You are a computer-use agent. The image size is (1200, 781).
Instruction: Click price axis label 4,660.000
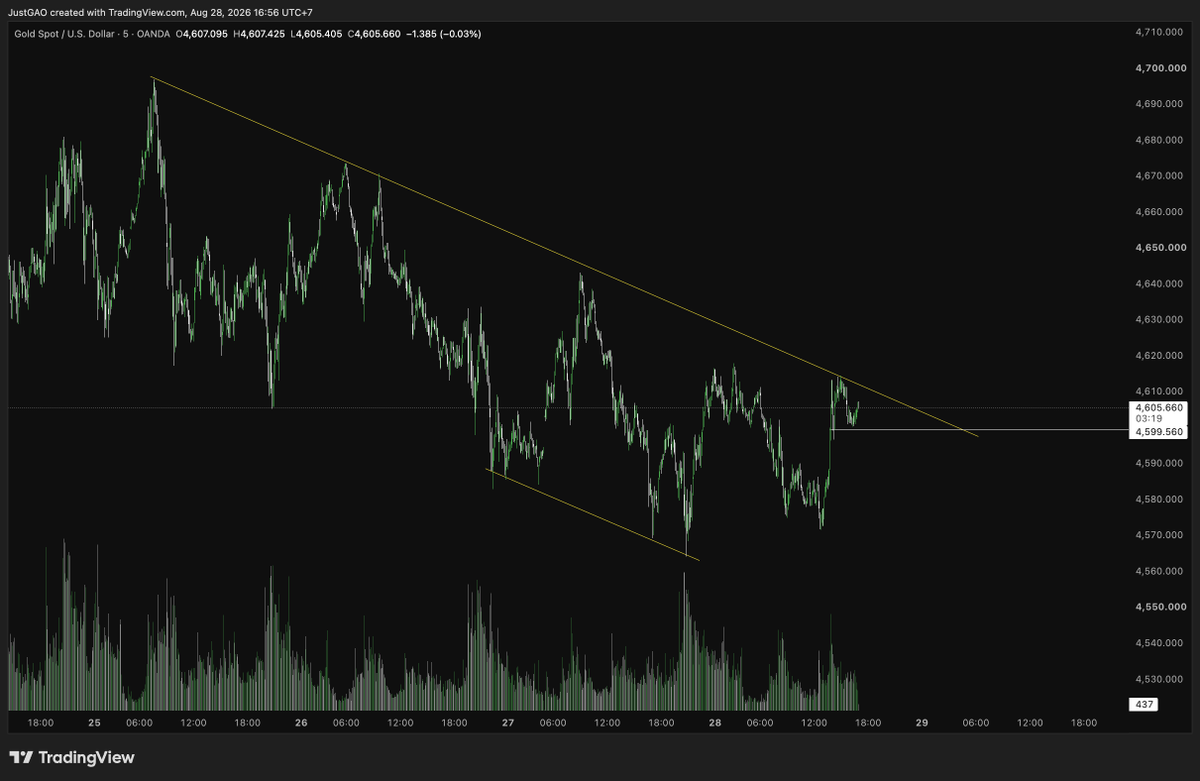click(x=1160, y=212)
